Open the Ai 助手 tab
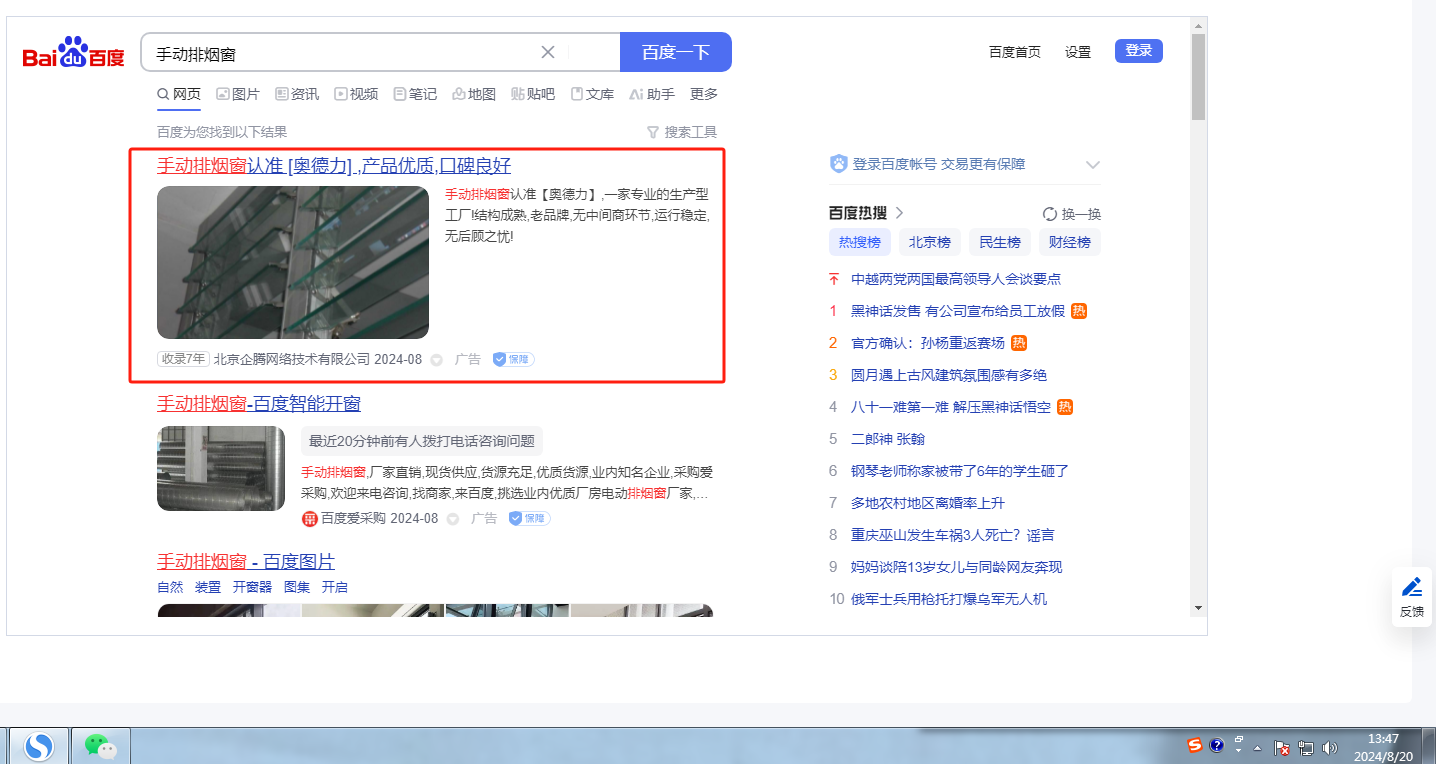 652,94
